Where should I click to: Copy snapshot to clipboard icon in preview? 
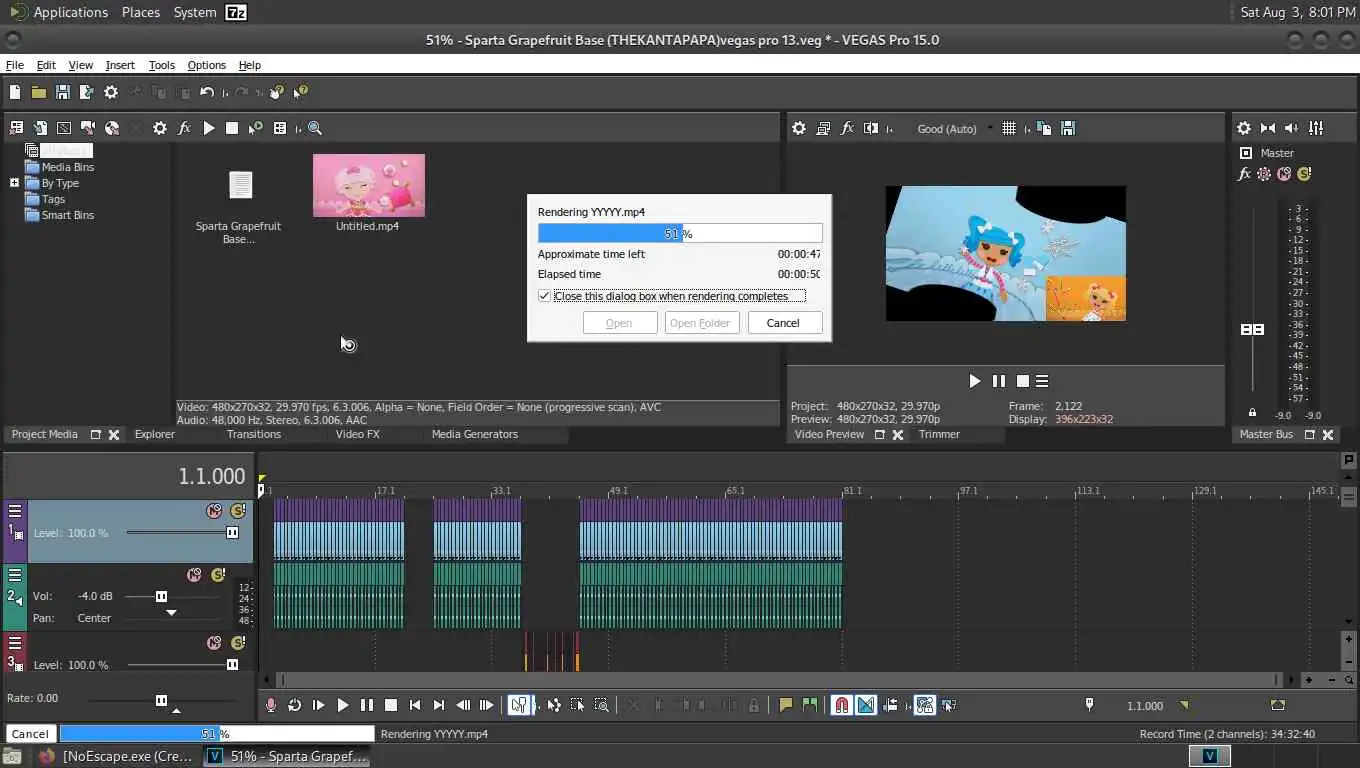(x=1044, y=128)
